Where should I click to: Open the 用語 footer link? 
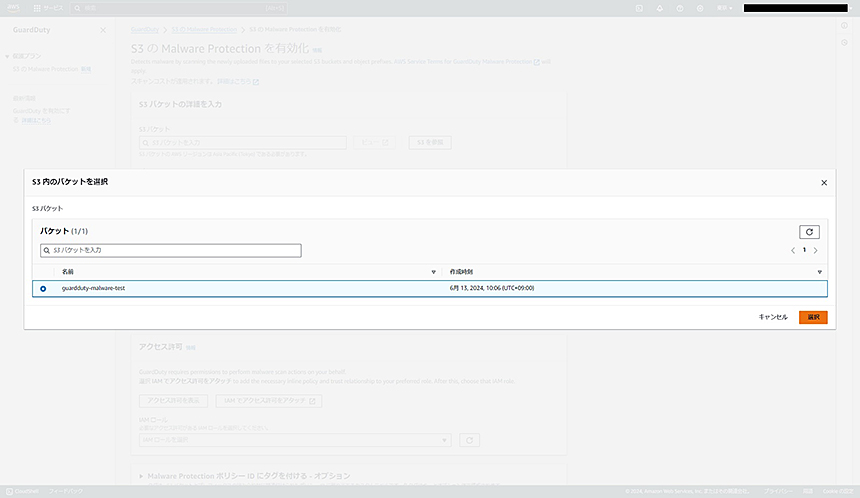808,491
